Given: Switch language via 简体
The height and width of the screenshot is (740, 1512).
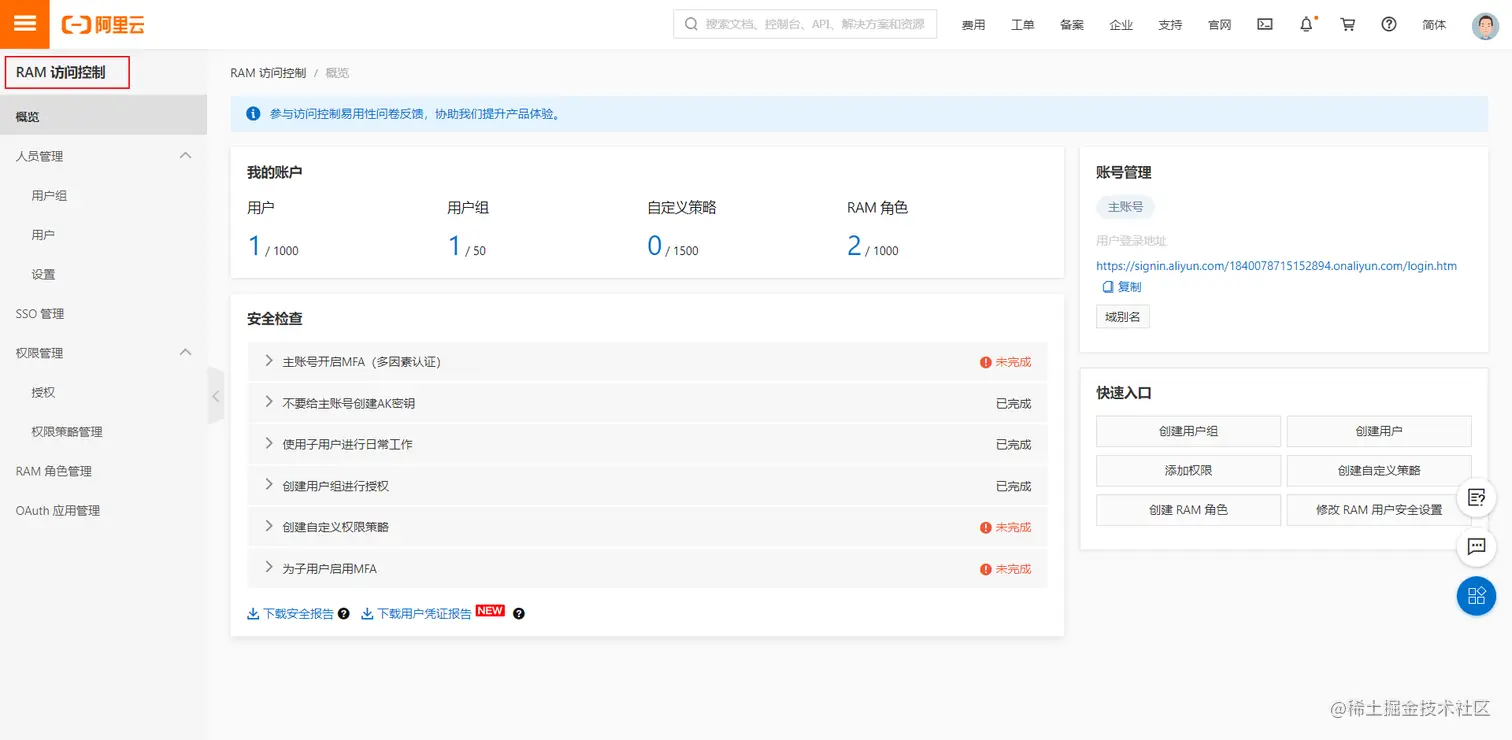Looking at the screenshot, I should 1434,25.
